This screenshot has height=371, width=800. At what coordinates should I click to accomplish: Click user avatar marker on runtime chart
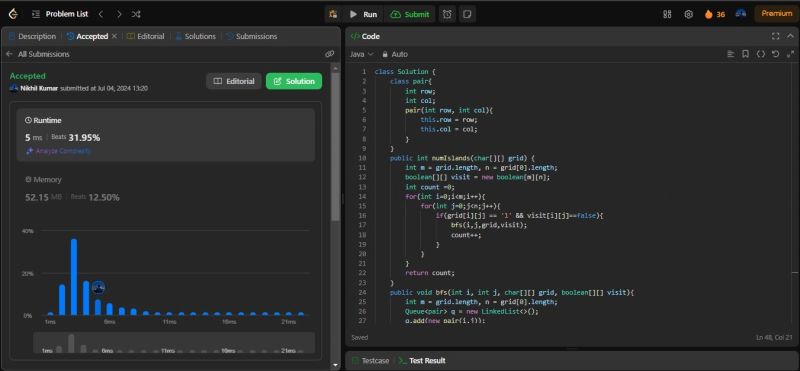[98, 288]
